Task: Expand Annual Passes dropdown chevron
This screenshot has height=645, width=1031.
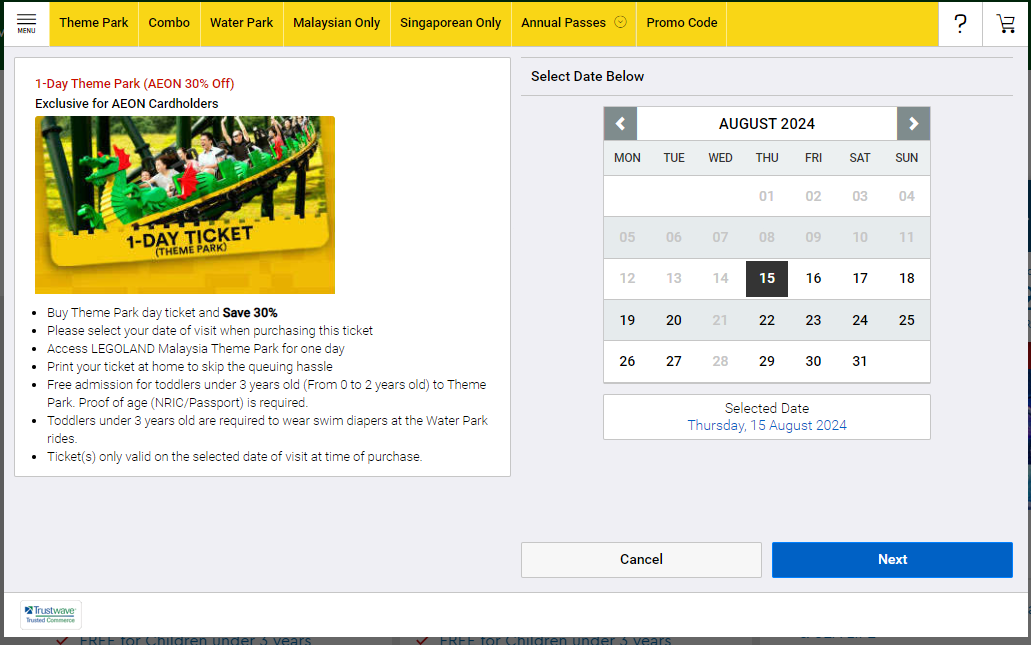Action: point(620,22)
